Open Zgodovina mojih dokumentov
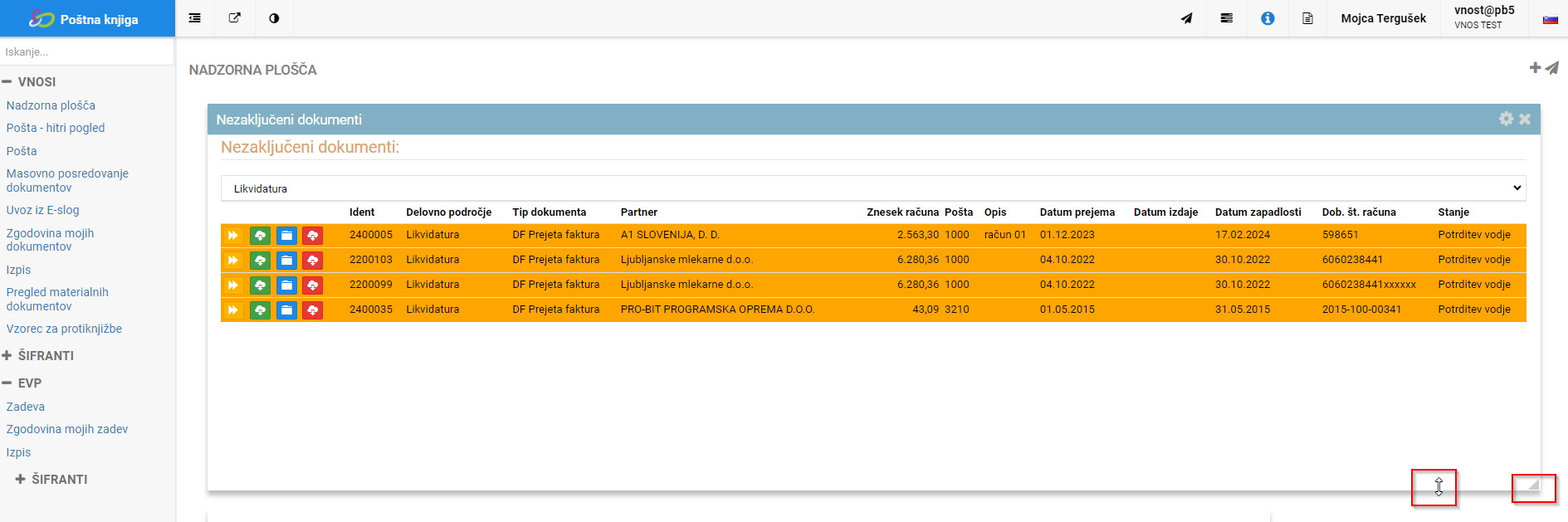1568x522 pixels. click(x=50, y=240)
